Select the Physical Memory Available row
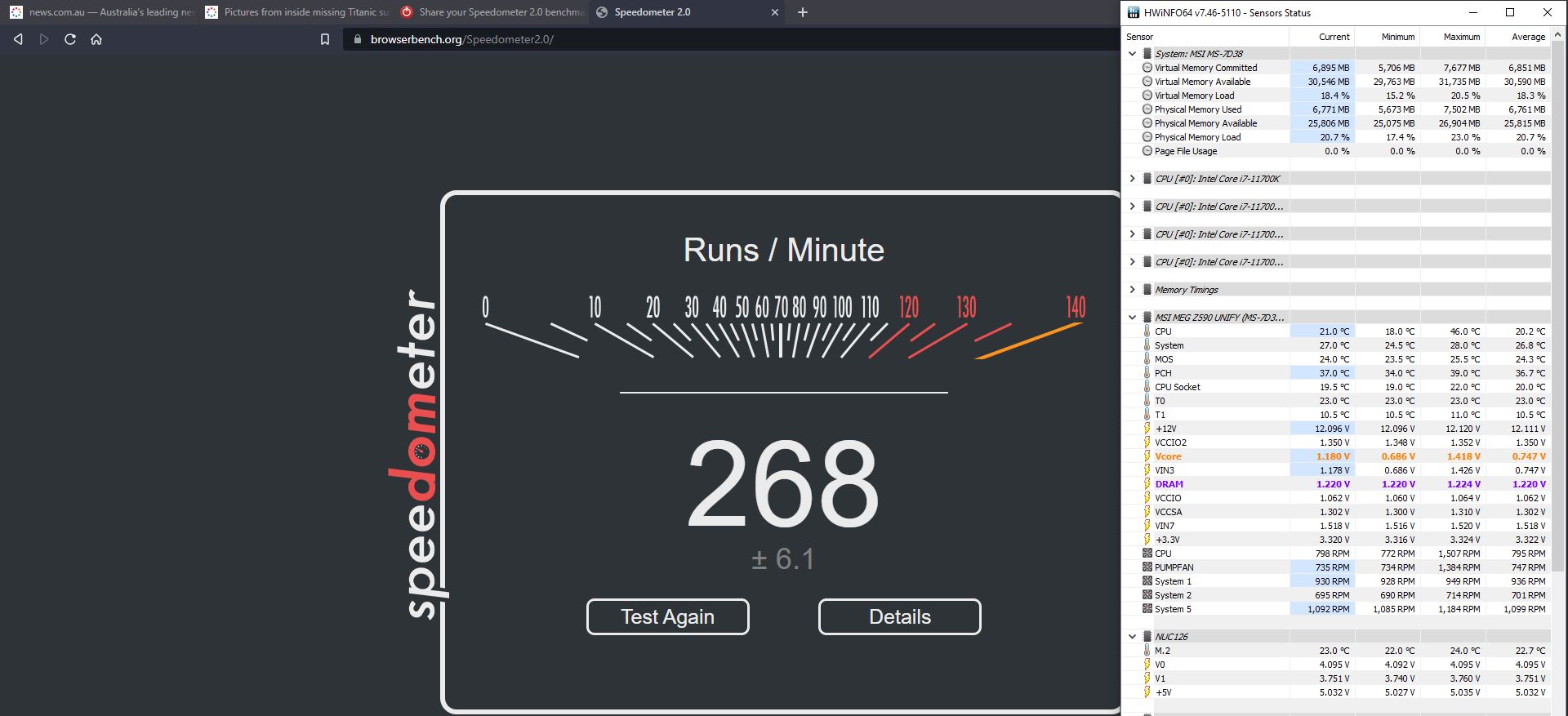 point(1337,123)
